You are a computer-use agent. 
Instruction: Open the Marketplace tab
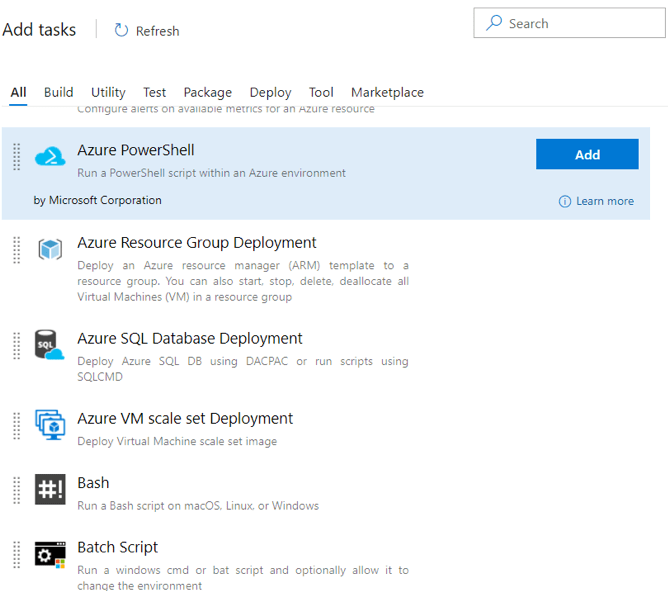click(387, 92)
